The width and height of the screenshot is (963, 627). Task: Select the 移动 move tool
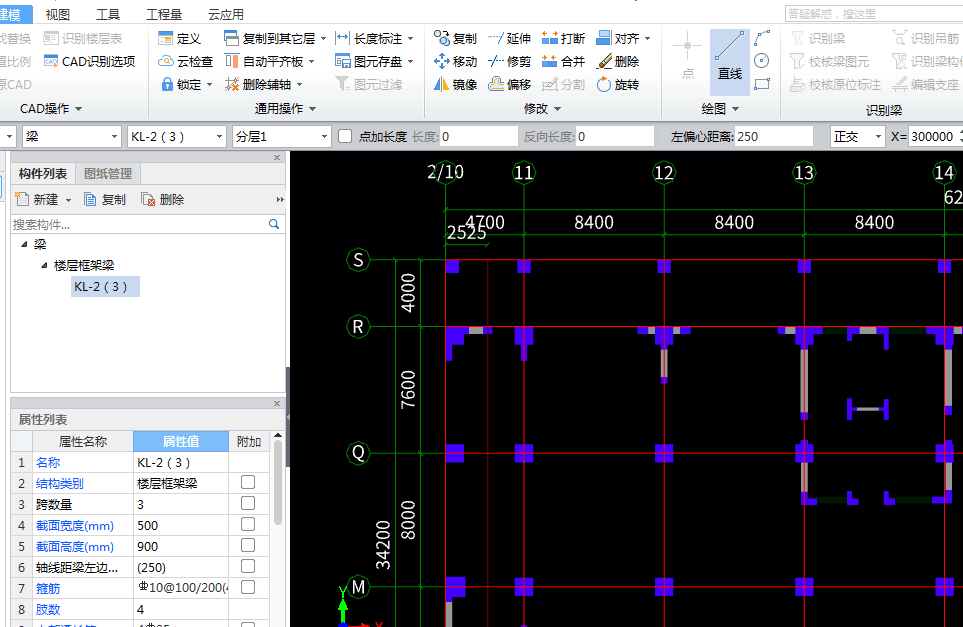[x=455, y=61]
